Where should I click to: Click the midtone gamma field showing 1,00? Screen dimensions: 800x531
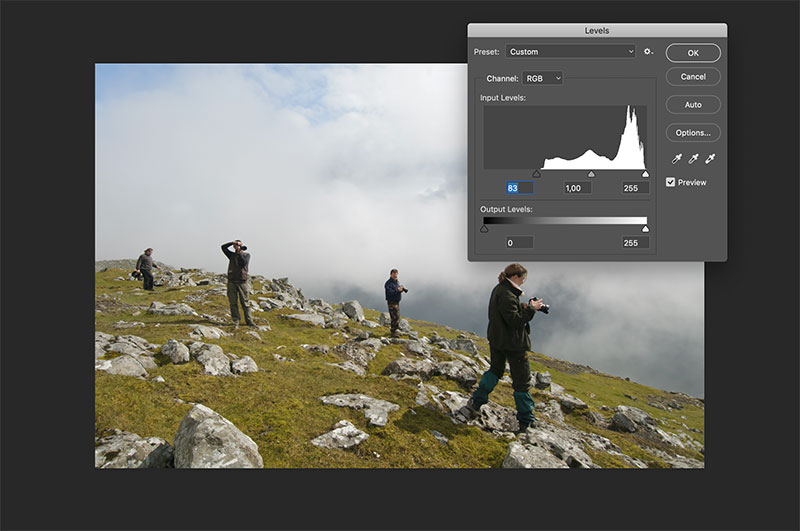pos(574,188)
